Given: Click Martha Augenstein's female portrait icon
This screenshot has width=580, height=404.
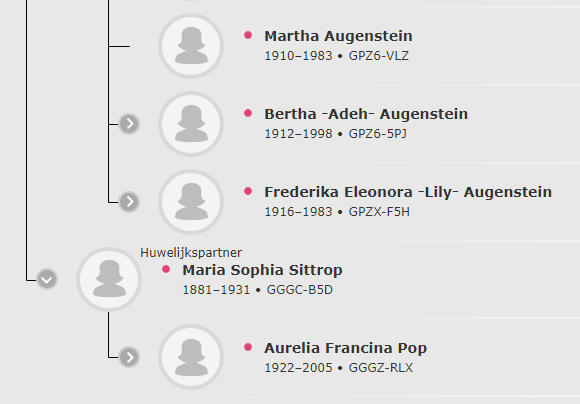Looking at the screenshot, I should pos(191,46).
